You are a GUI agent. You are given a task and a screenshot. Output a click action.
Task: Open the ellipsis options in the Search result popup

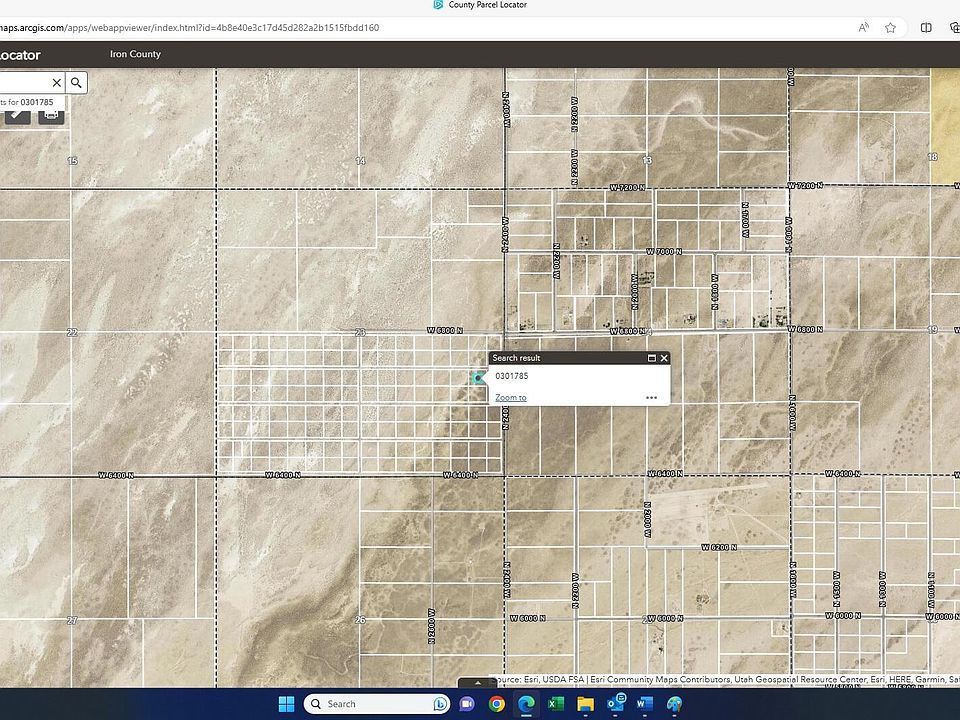tap(651, 397)
